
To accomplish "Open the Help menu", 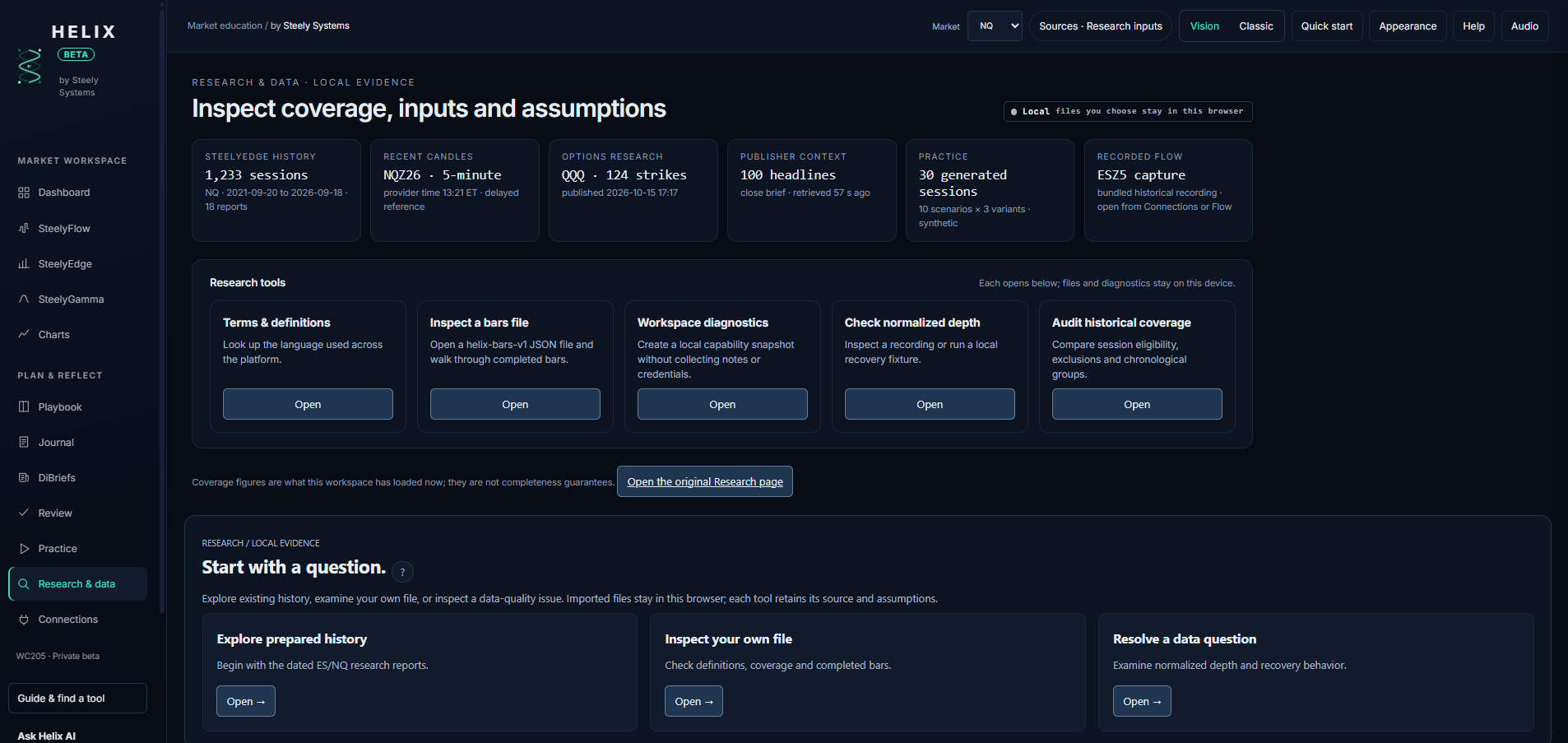I will [1473, 26].
